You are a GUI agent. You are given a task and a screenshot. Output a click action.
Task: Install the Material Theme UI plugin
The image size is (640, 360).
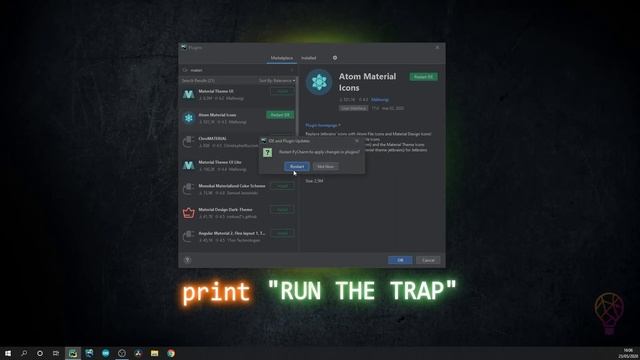tap(282, 92)
